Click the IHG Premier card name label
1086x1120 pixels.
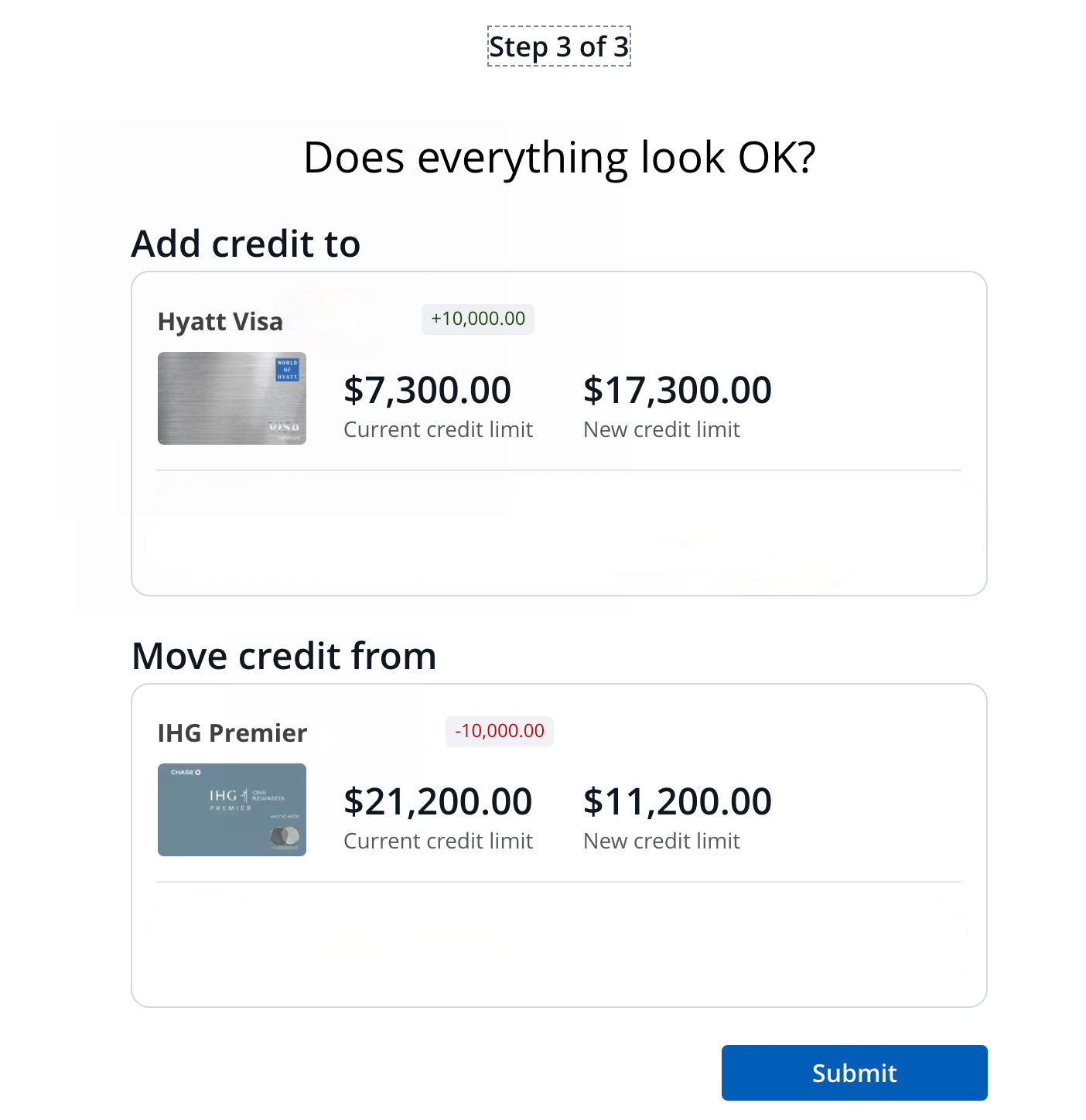click(x=232, y=732)
